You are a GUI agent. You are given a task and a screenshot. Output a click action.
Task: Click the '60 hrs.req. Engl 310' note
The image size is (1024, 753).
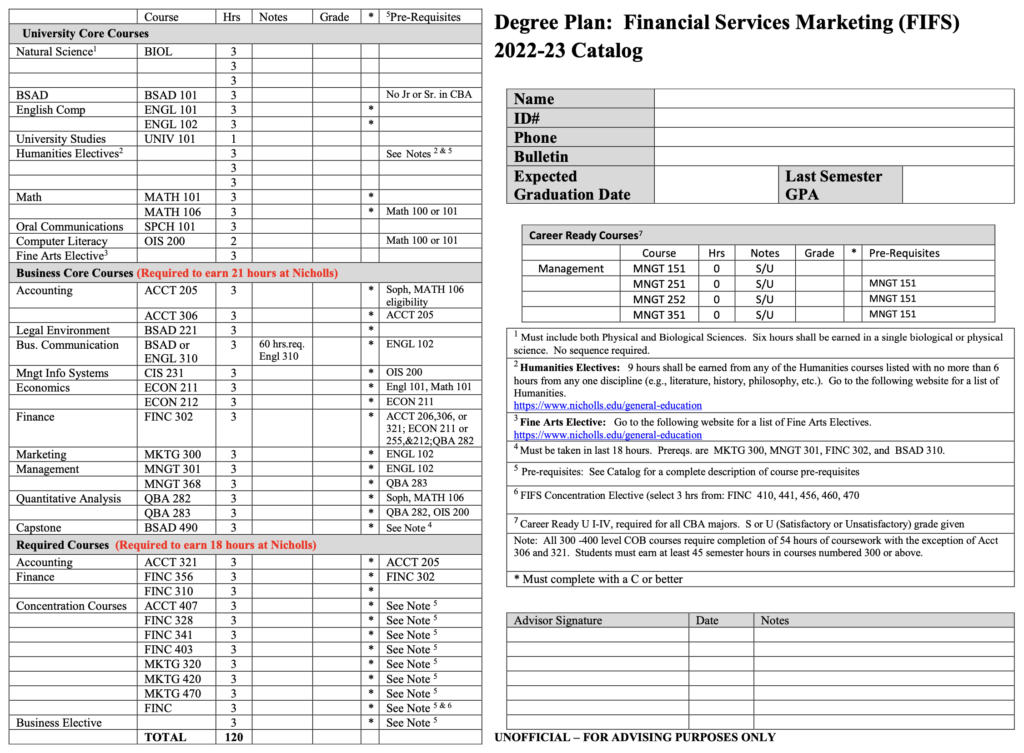pyautogui.click(x=282, y=350)
